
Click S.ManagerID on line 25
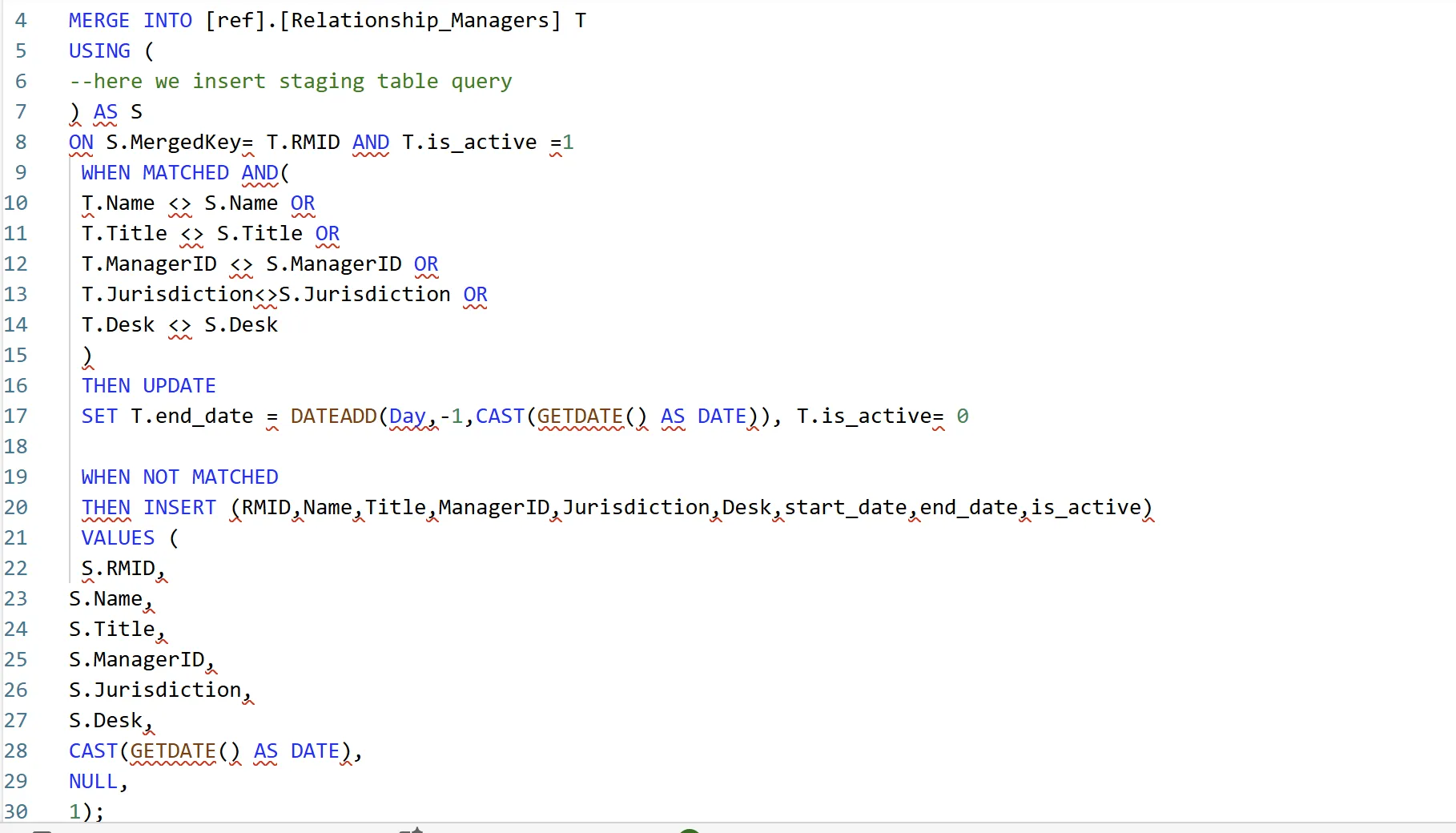pos(137,659)
